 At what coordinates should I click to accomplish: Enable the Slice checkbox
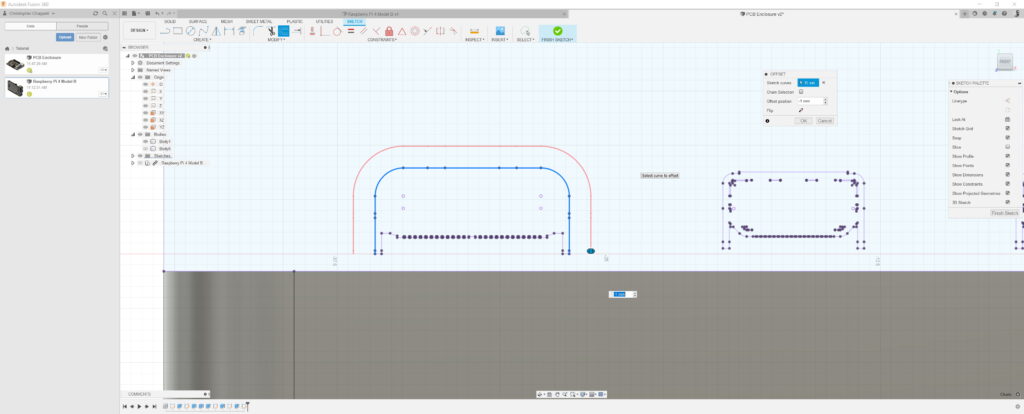1008,147
